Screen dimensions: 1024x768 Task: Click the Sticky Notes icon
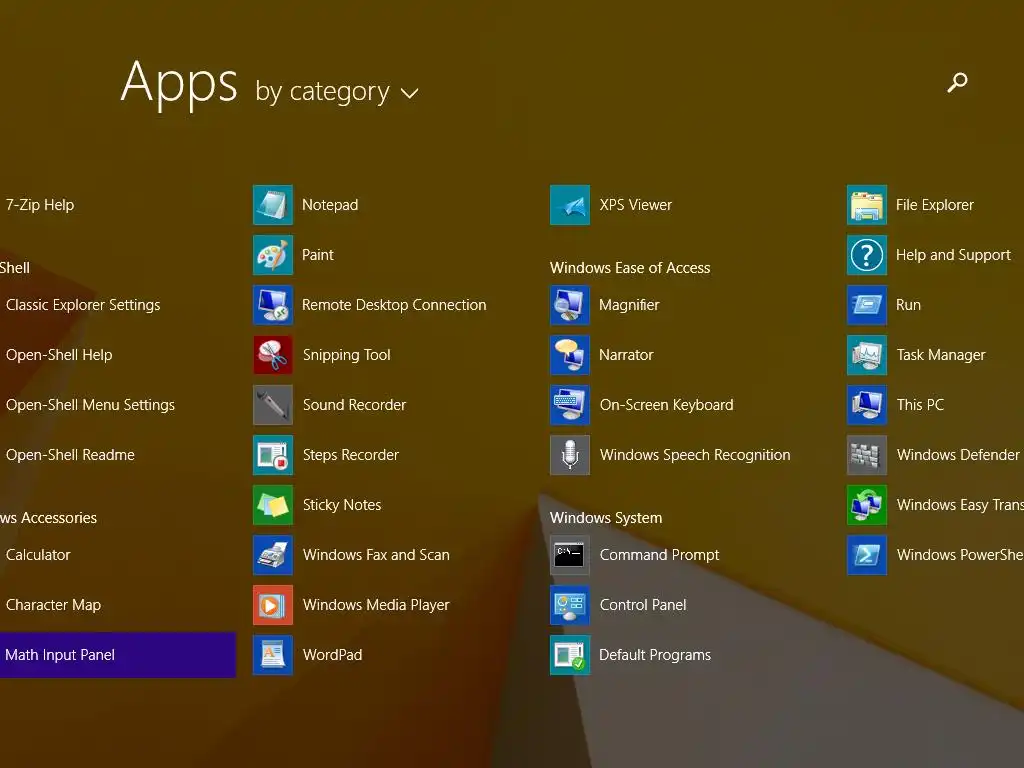272,505
